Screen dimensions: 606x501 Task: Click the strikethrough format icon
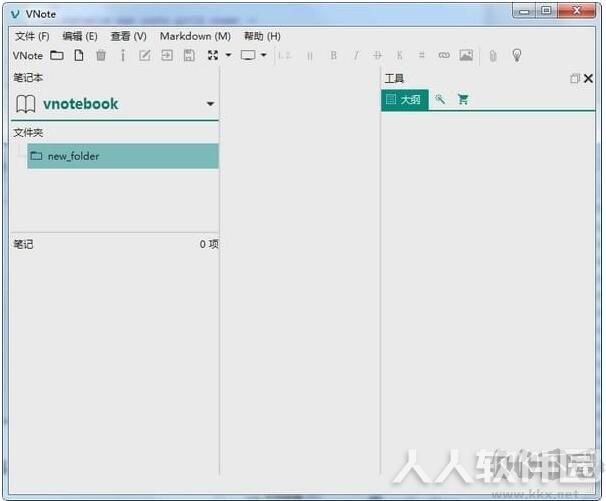pos(378,55)
